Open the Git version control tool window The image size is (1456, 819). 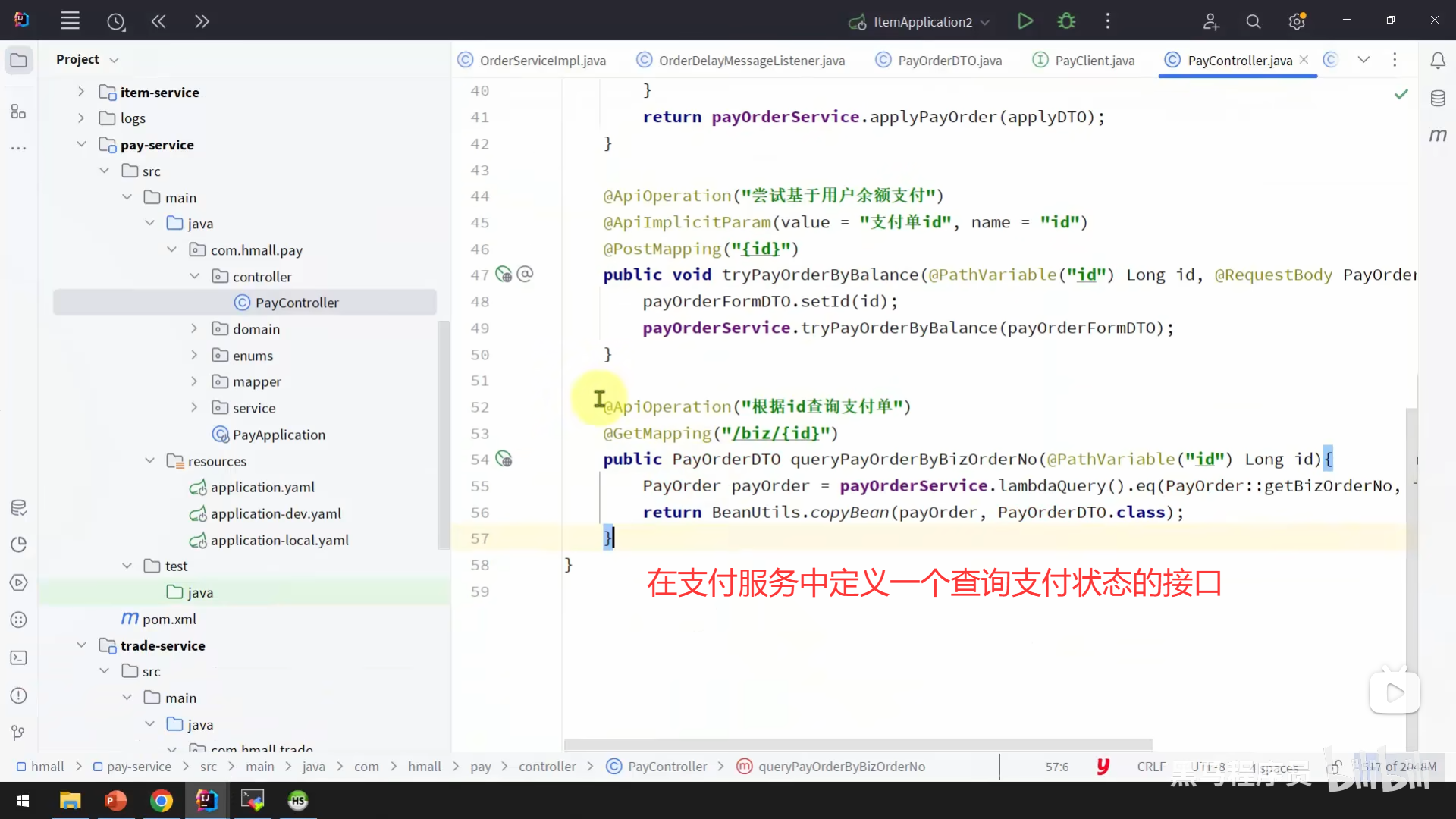coord(19,733)
